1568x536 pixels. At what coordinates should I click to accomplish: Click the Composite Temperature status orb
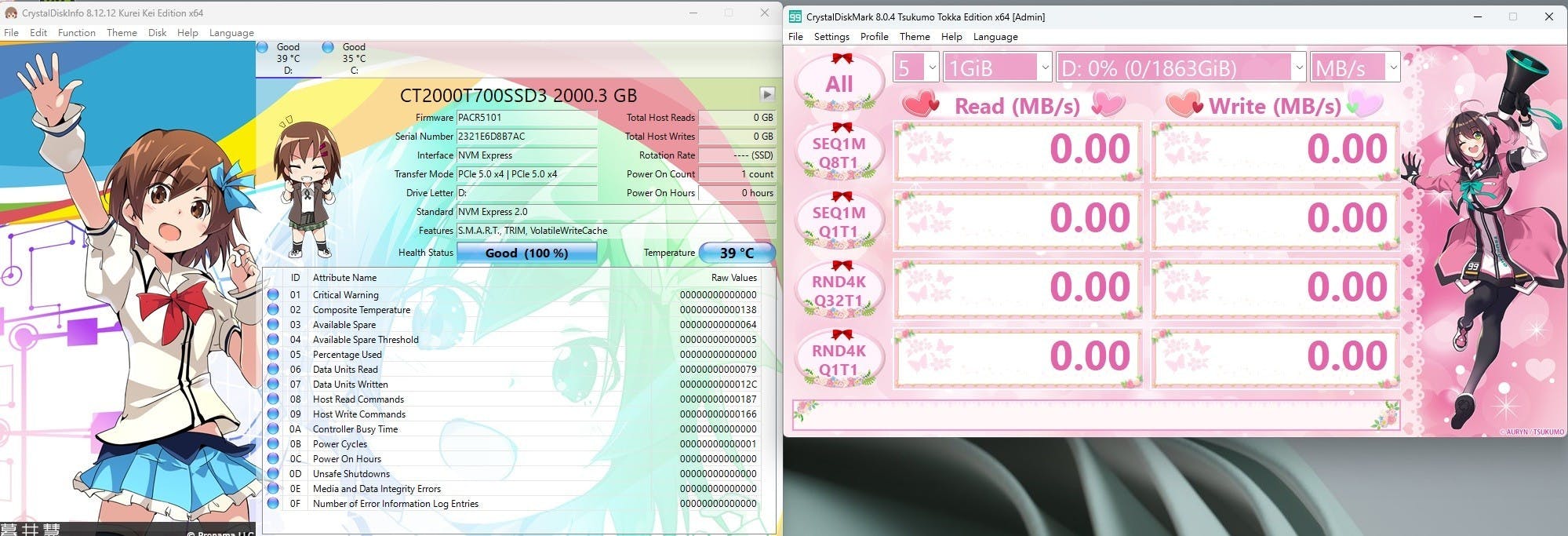pyautogui.click(x=273, y=310)
